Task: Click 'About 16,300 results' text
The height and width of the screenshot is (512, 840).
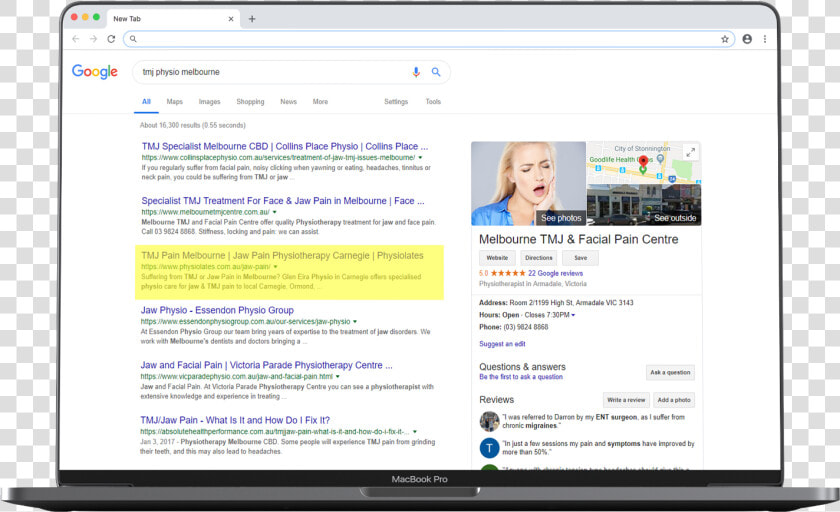Action: 193,125
